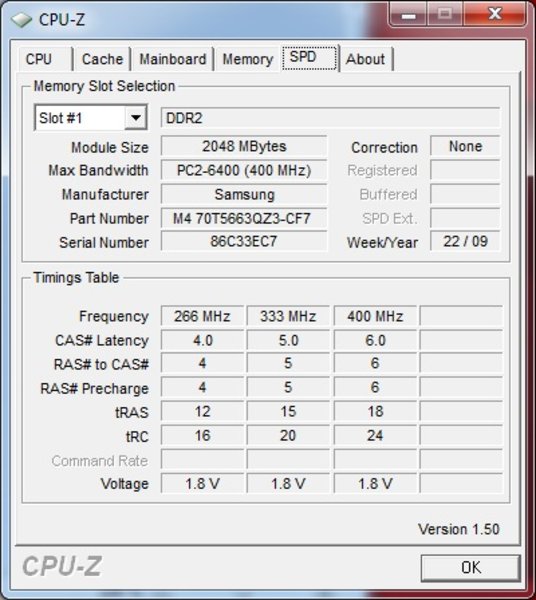Click the Timings Table group heading

point(76,277)
